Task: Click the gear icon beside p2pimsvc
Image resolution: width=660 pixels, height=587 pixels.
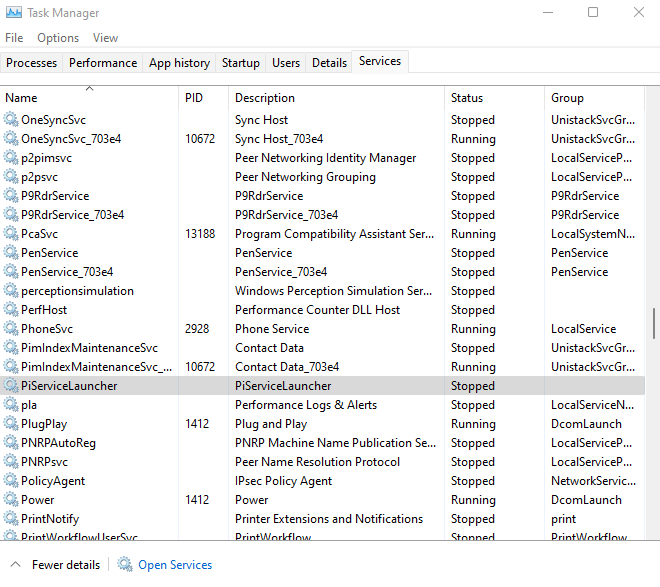Action: click(11, 157)
